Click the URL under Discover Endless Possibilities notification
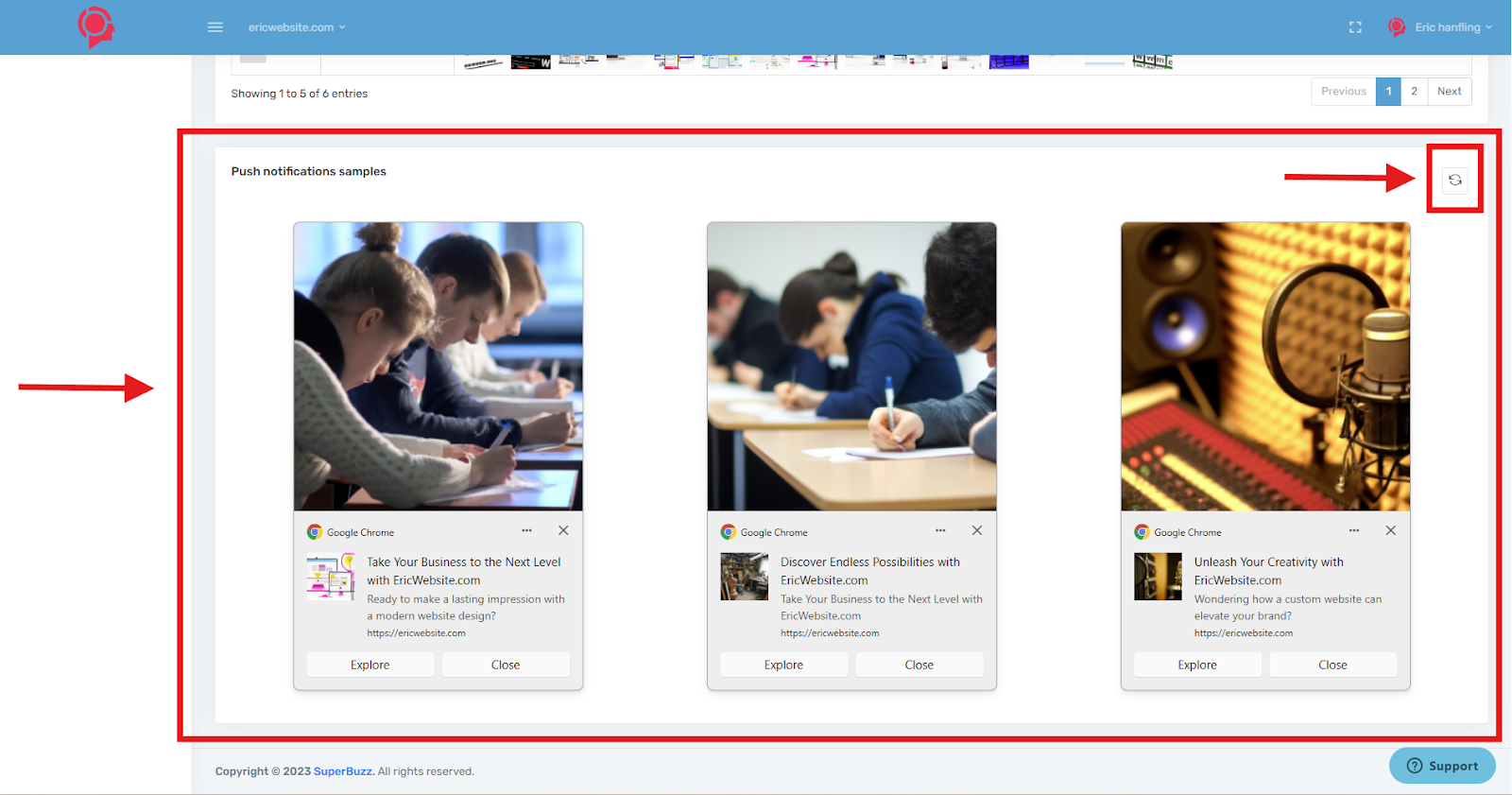The height and width of the screenshot is (795, 1512). [x=830, y=633]
